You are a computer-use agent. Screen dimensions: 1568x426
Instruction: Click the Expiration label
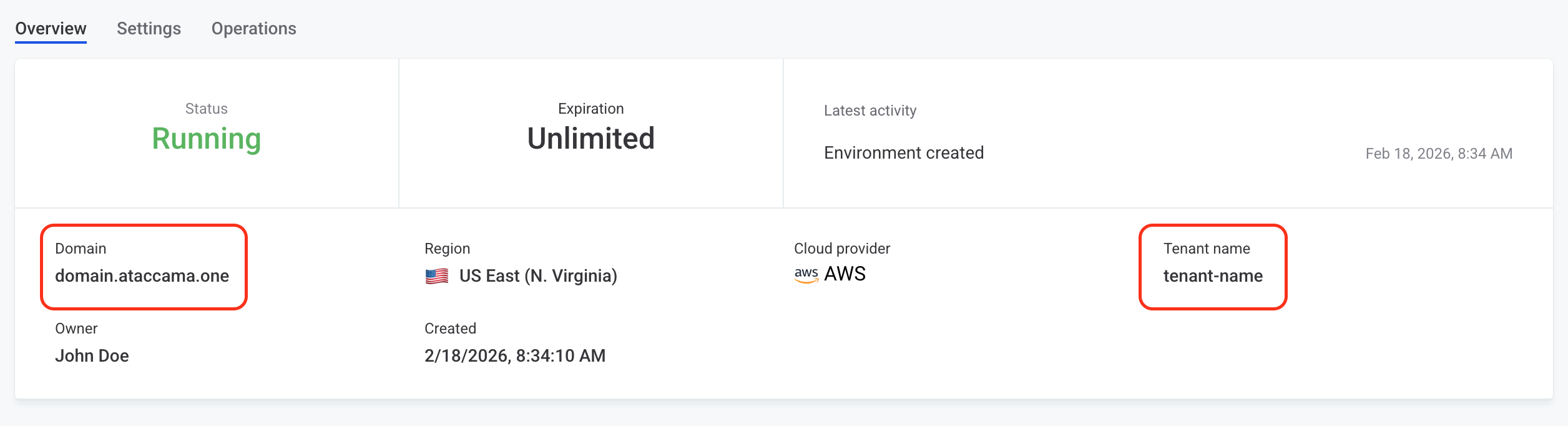pos(591,109)
